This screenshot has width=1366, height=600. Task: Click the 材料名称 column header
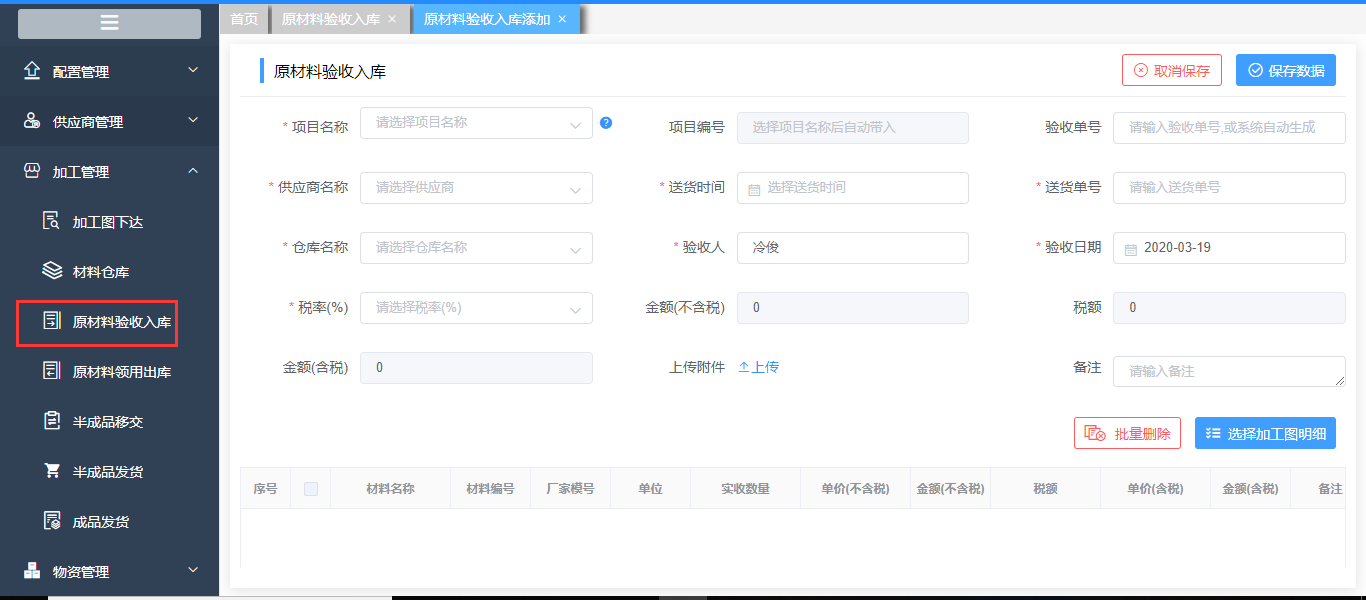pos(390,489)
